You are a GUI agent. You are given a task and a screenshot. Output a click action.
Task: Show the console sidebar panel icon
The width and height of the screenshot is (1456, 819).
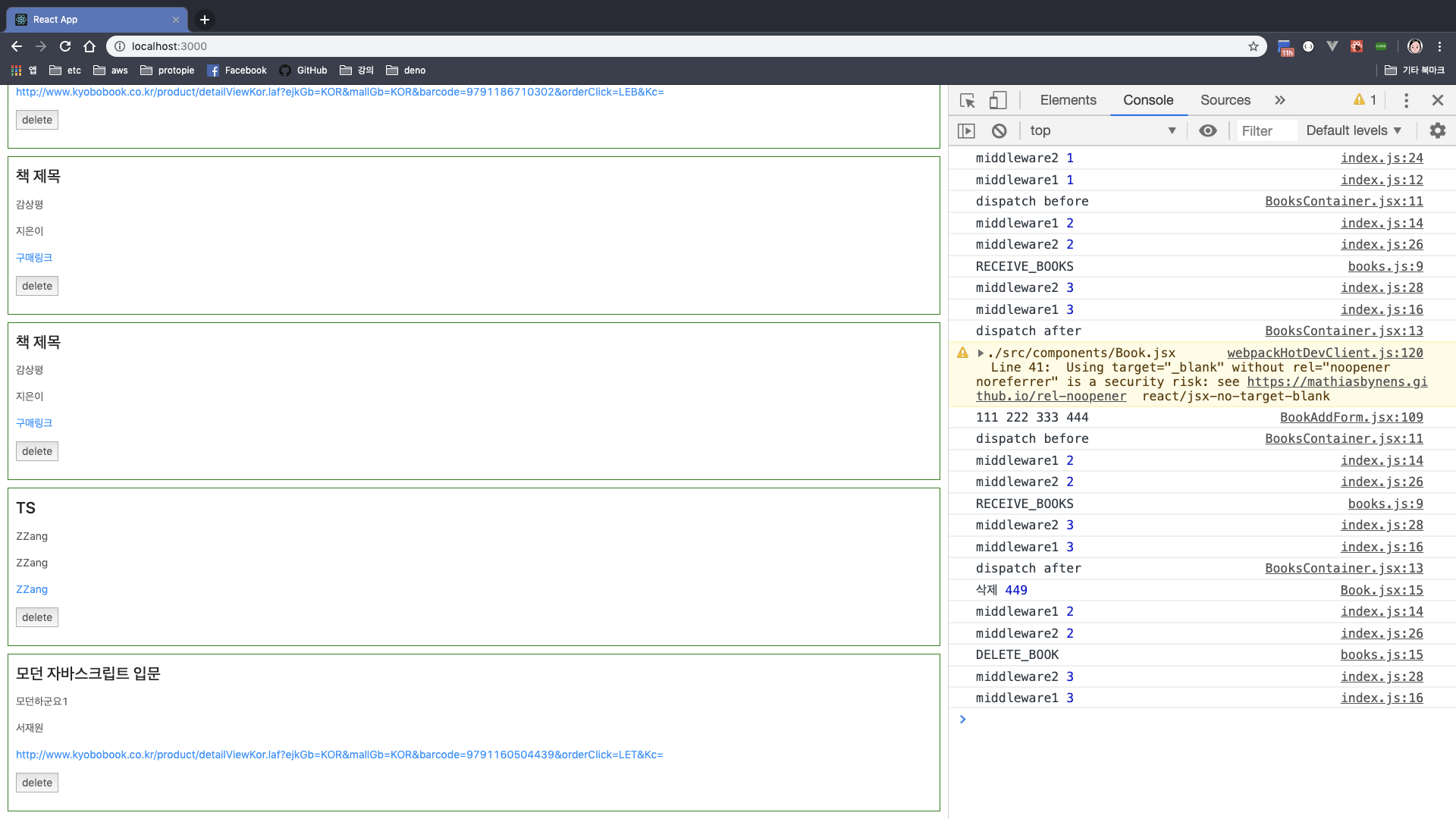[x=966, y=130]
